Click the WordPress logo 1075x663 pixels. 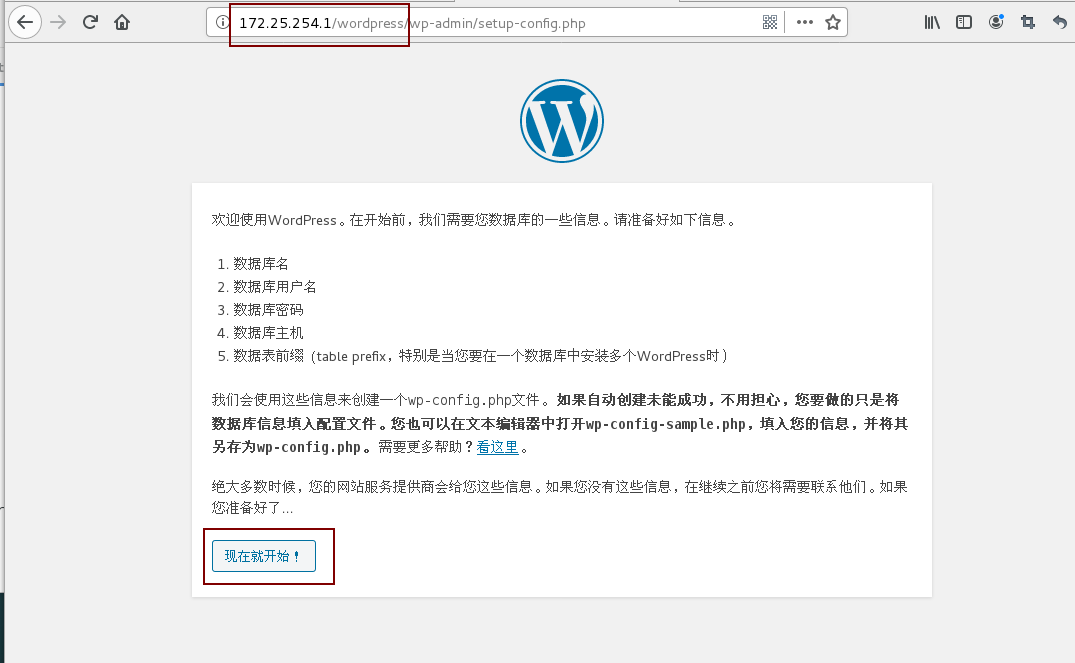coord(561,121)
